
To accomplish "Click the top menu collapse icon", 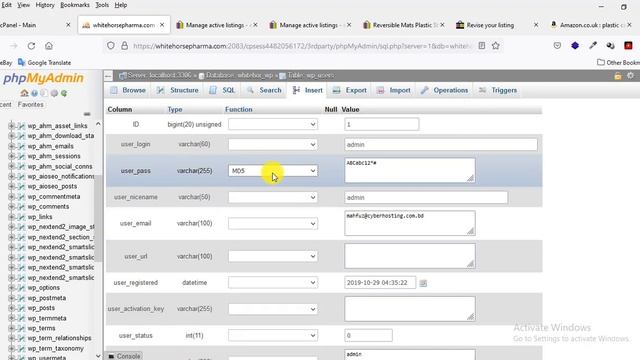I will click(108, 76).
